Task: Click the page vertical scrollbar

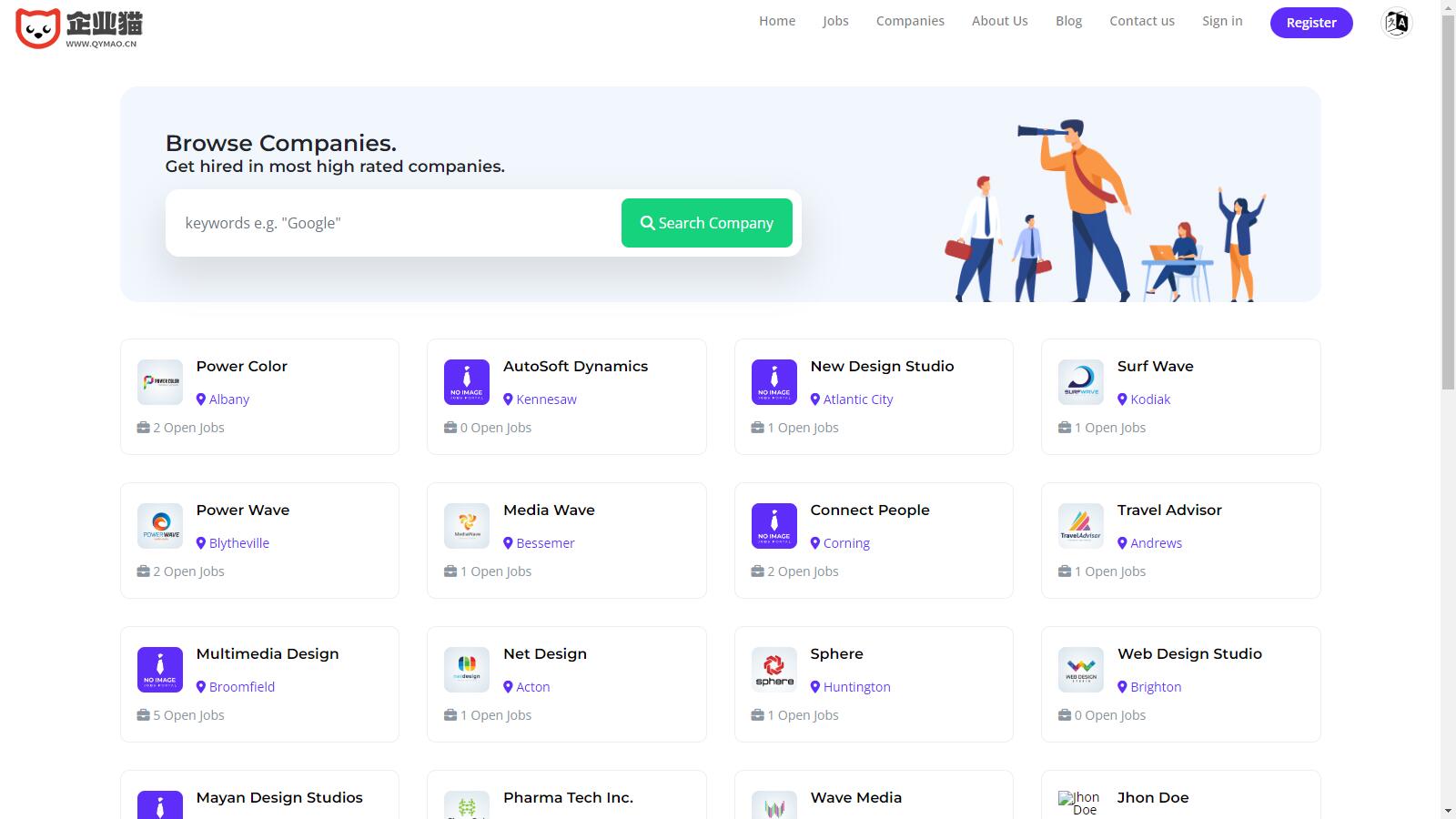Action: click(x=1448, y=182)
